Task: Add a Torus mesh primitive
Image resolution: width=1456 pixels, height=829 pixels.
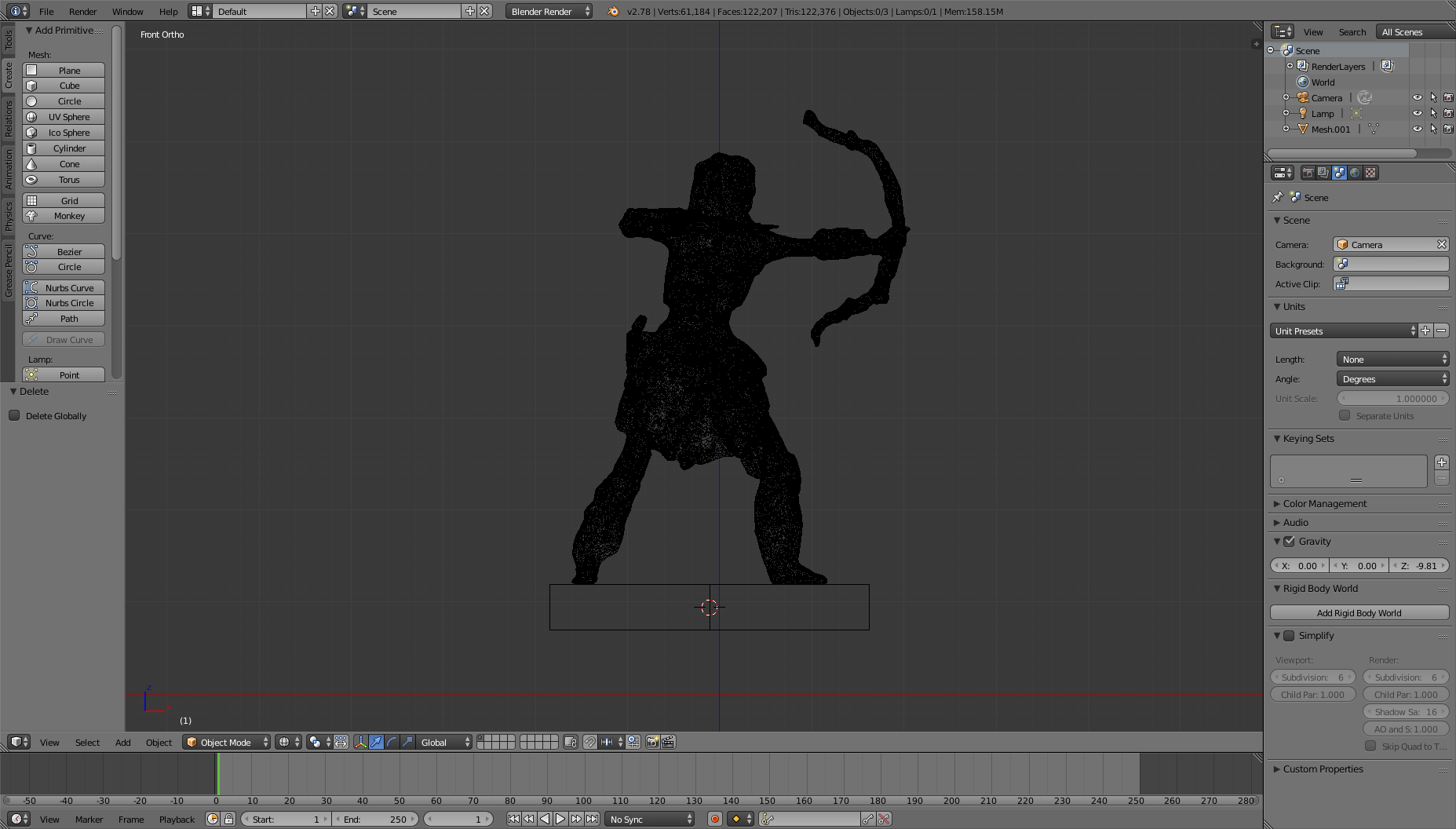Action: click(64, 180)
